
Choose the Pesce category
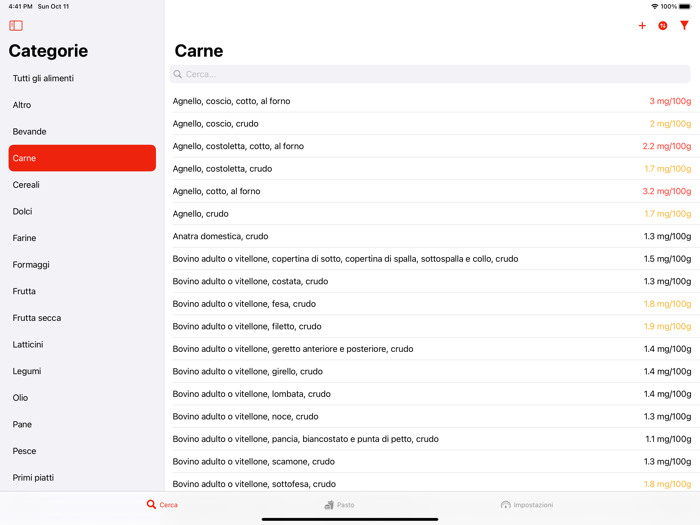(82, 451)
